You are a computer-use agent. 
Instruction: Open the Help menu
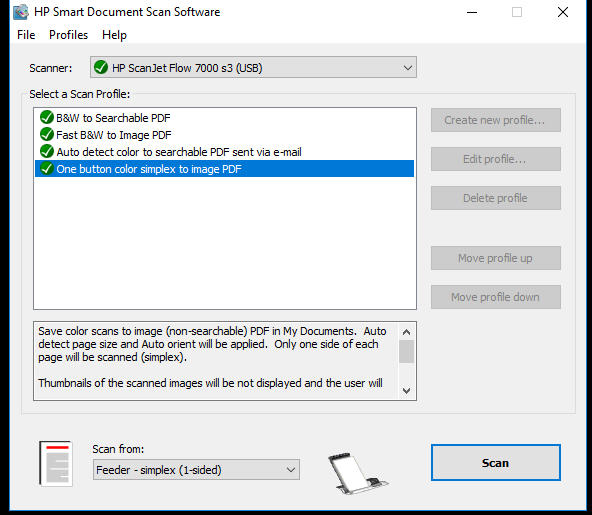pos(114,35)
